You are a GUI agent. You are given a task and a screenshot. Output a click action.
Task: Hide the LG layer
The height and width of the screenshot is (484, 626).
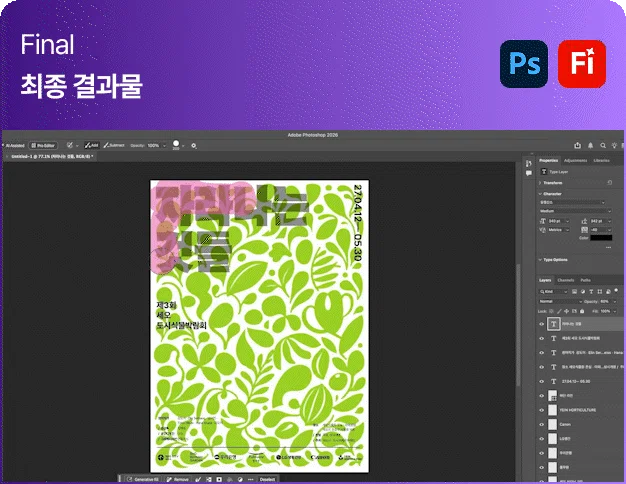click(542, 439)
